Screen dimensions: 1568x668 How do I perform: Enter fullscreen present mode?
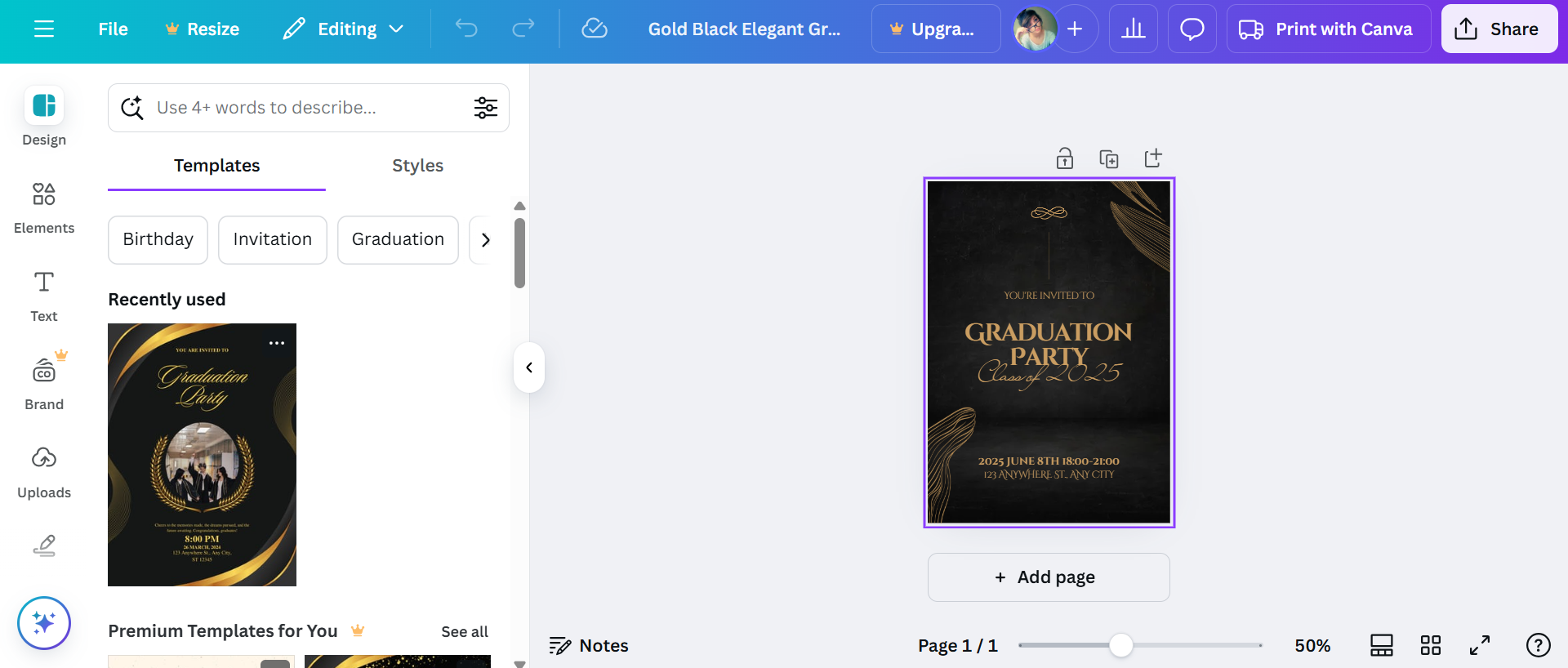pos(1480,645)
